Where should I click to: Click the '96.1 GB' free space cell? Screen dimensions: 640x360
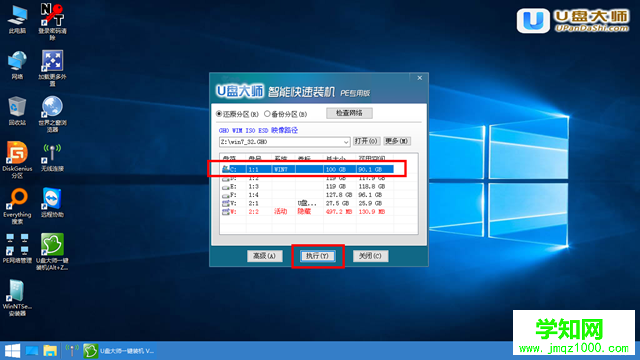tap(370, 195)
